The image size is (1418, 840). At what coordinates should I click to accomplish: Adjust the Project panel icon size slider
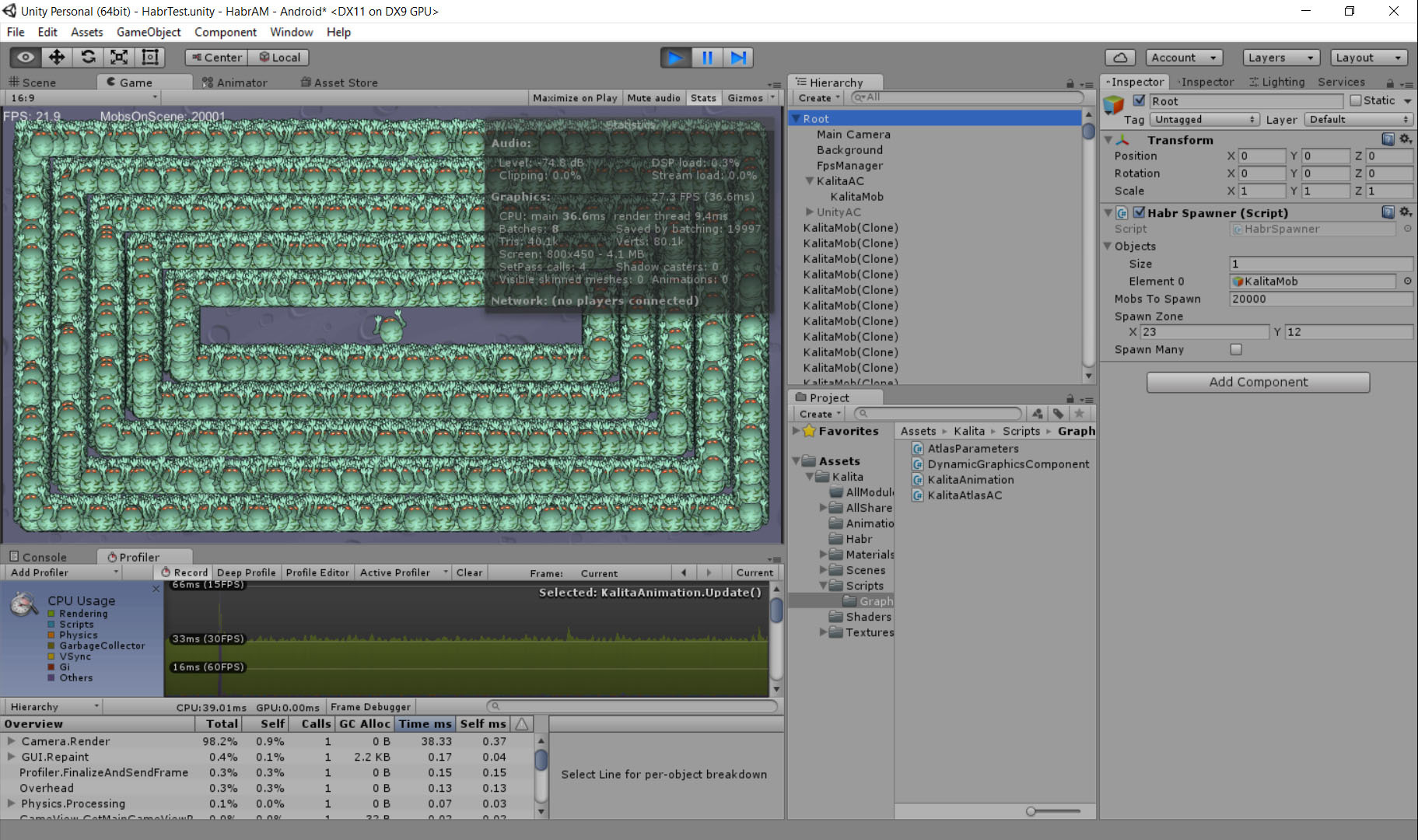pos(1031,811)
